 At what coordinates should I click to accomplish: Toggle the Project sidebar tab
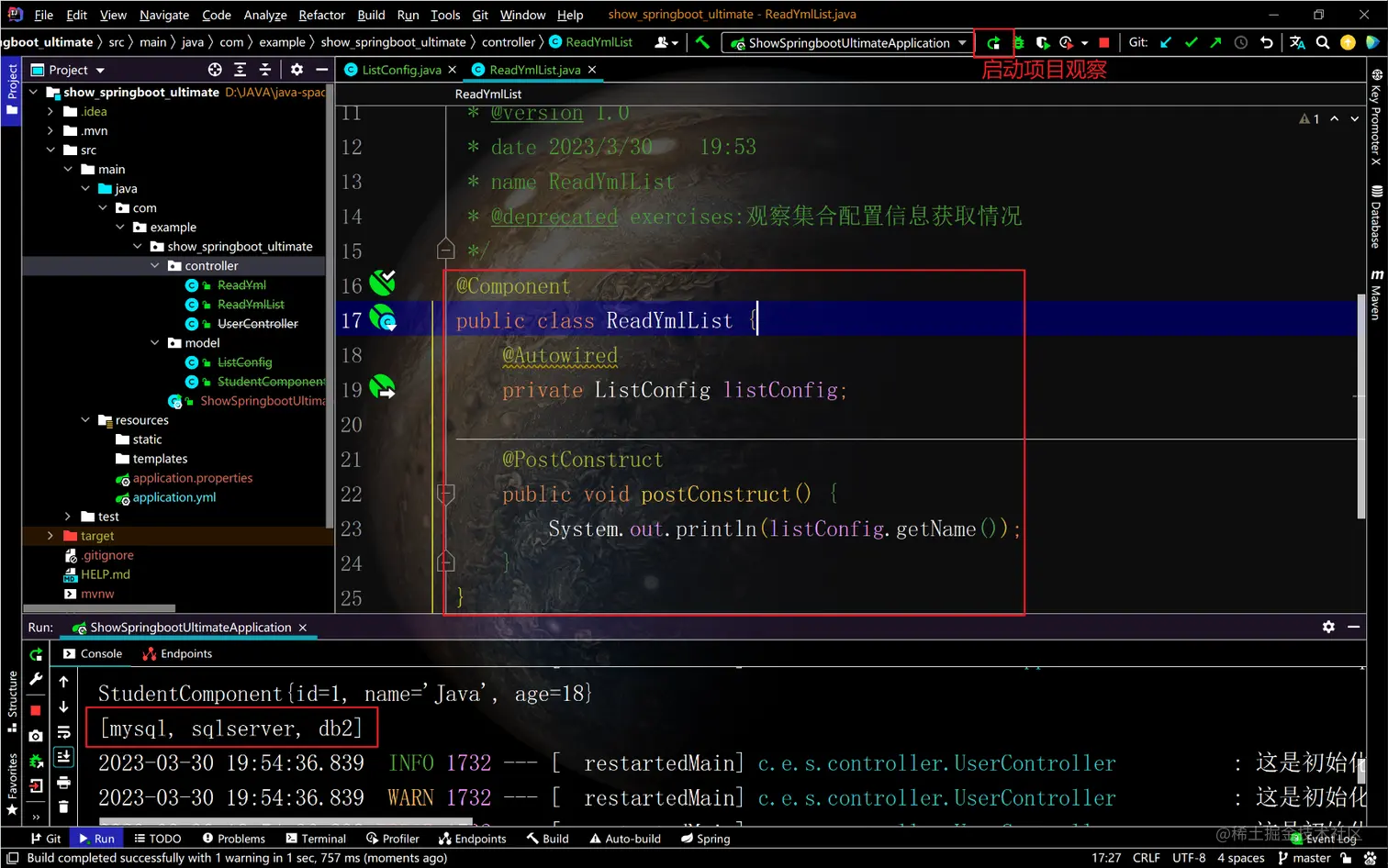pos(11,89)
